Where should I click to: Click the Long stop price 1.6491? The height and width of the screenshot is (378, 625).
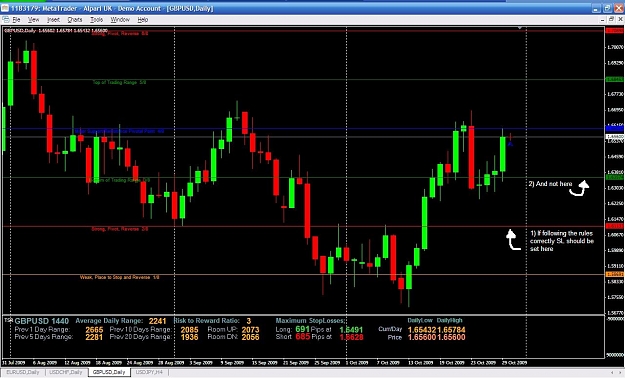(351, 330)
